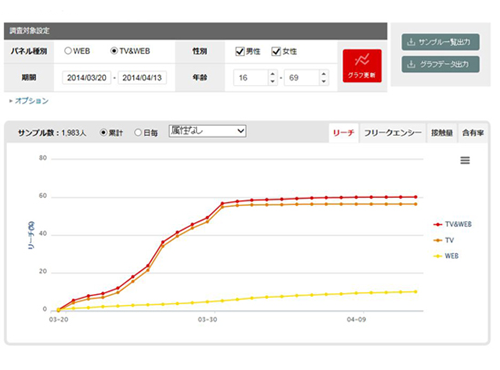Viewport: 500px width, 370px height.
Task: Toggle the TV&WEB series in chart legend
Action: (x=452, y=224)
